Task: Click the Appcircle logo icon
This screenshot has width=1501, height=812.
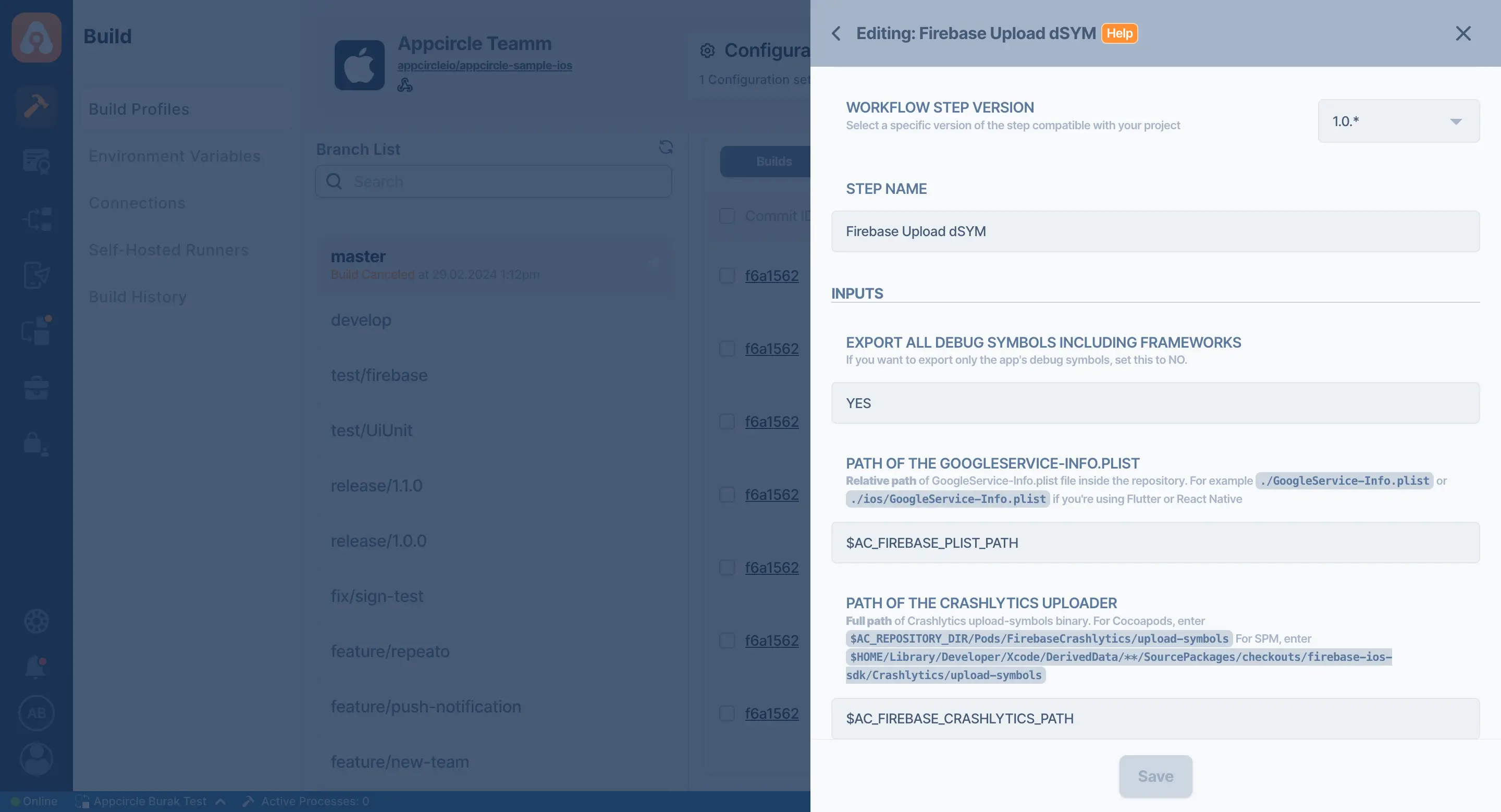Action: (36, 38)
